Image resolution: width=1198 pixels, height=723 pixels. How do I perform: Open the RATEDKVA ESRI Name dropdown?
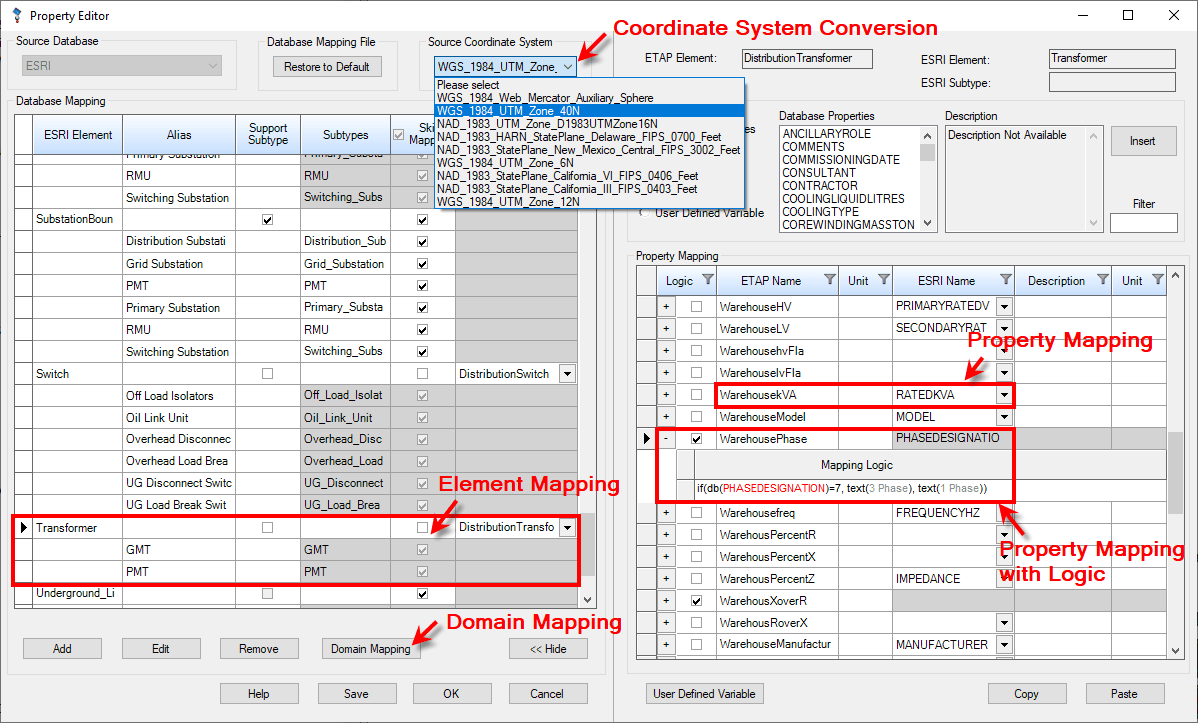1003,394
